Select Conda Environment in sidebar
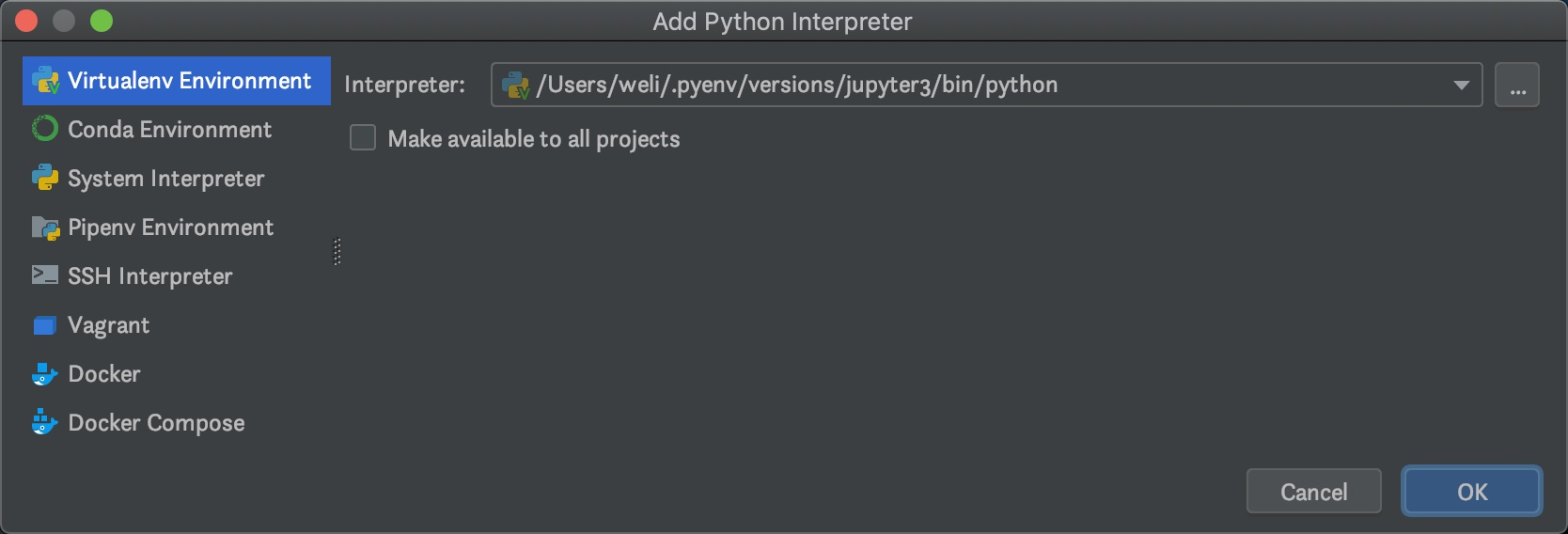The width and height of the screenshot is (1568, 534). [x=177, y=130]
